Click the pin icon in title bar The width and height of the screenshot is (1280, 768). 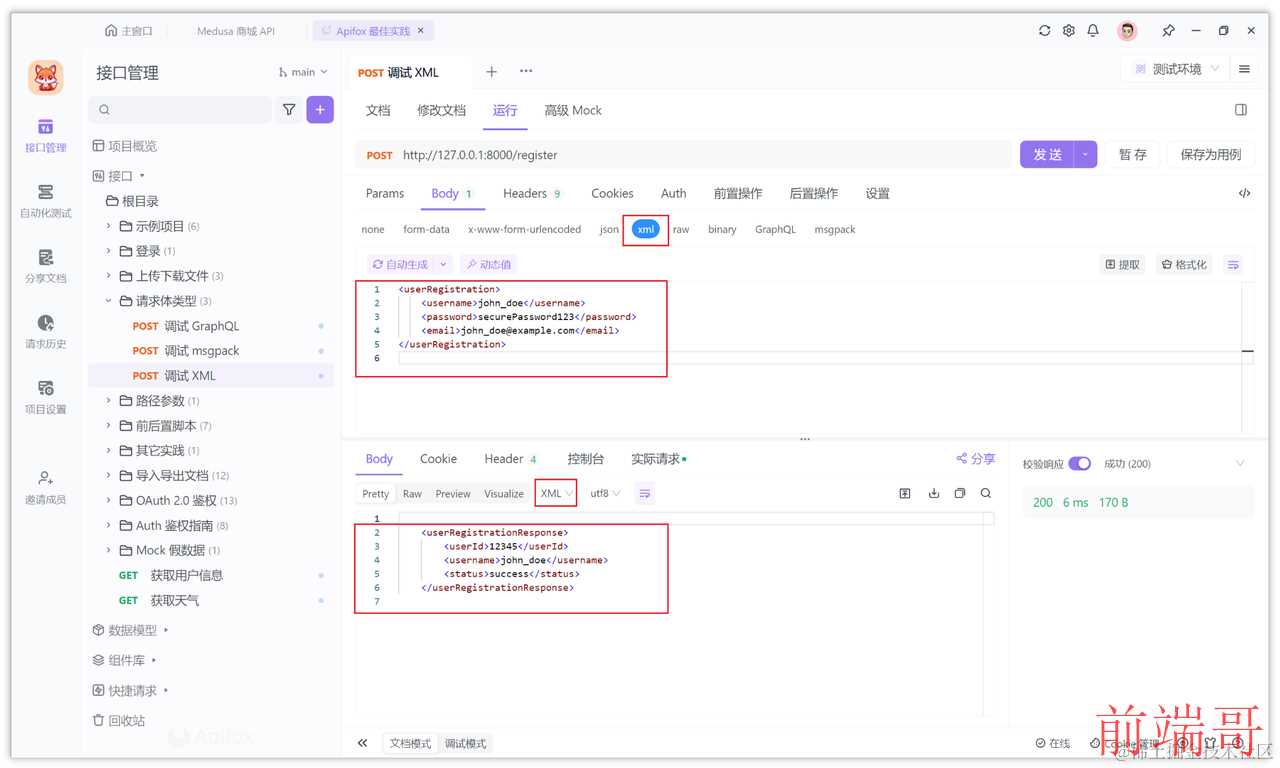(1168, 31)
